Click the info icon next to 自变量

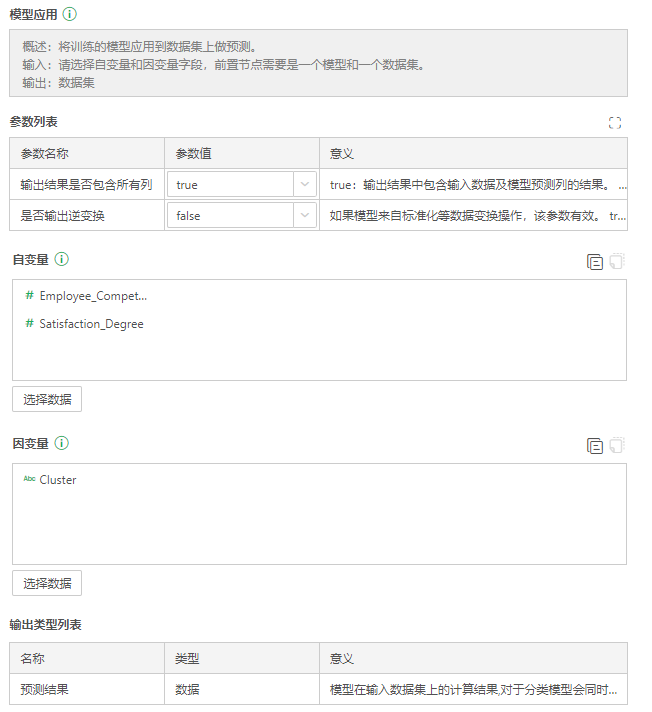coord(62,259)
